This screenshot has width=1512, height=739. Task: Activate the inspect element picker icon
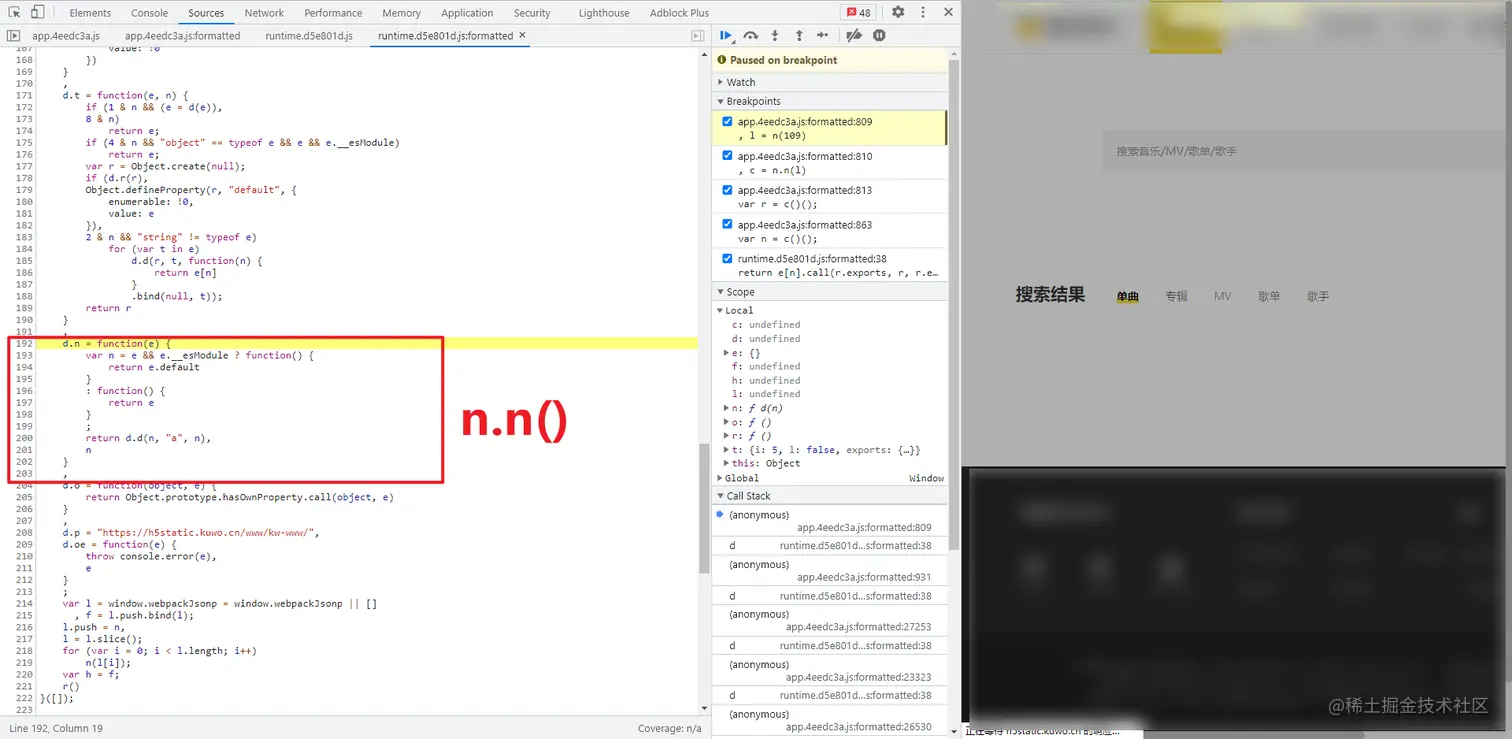14,12
